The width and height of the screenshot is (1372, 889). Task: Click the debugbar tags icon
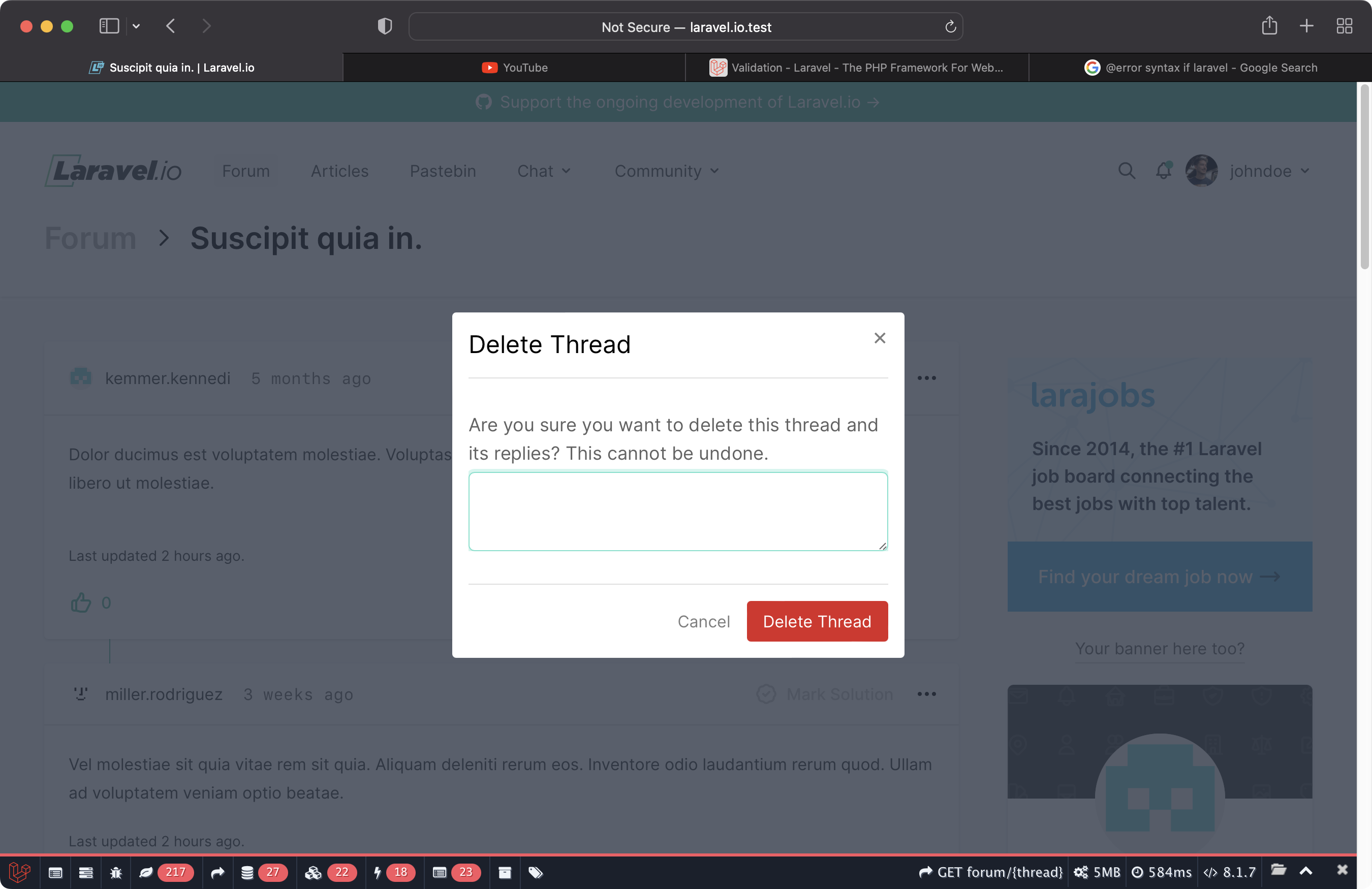point(536,872)
